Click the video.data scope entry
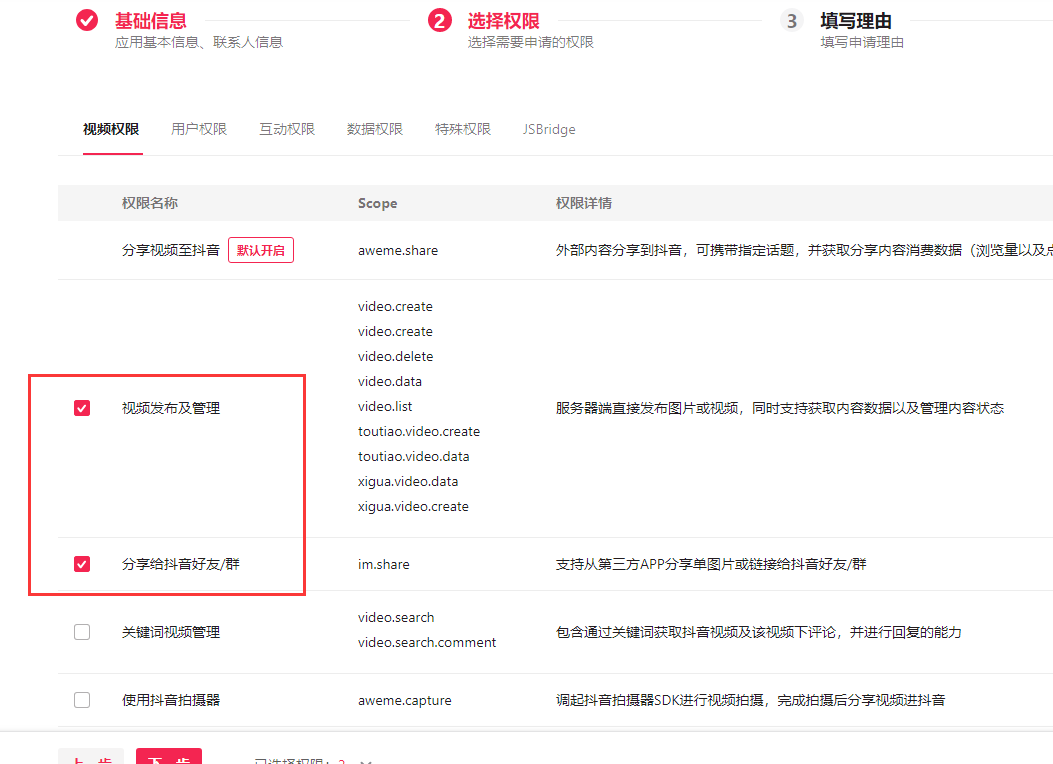This screenshot has width=1053, height=764. click(x=390, y=381)
